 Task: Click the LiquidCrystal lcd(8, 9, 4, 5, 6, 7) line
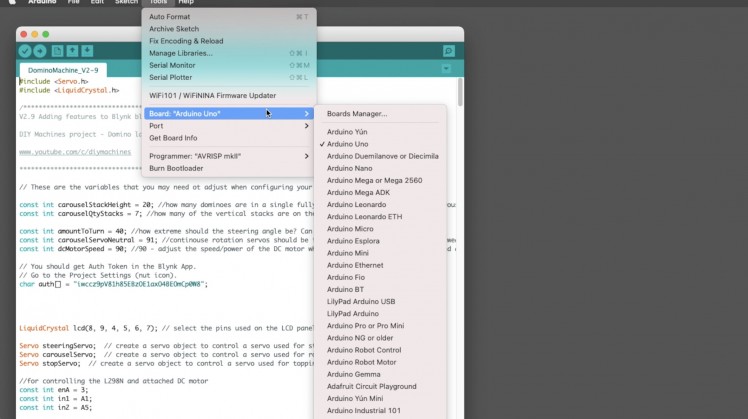[x=166, y=328]
